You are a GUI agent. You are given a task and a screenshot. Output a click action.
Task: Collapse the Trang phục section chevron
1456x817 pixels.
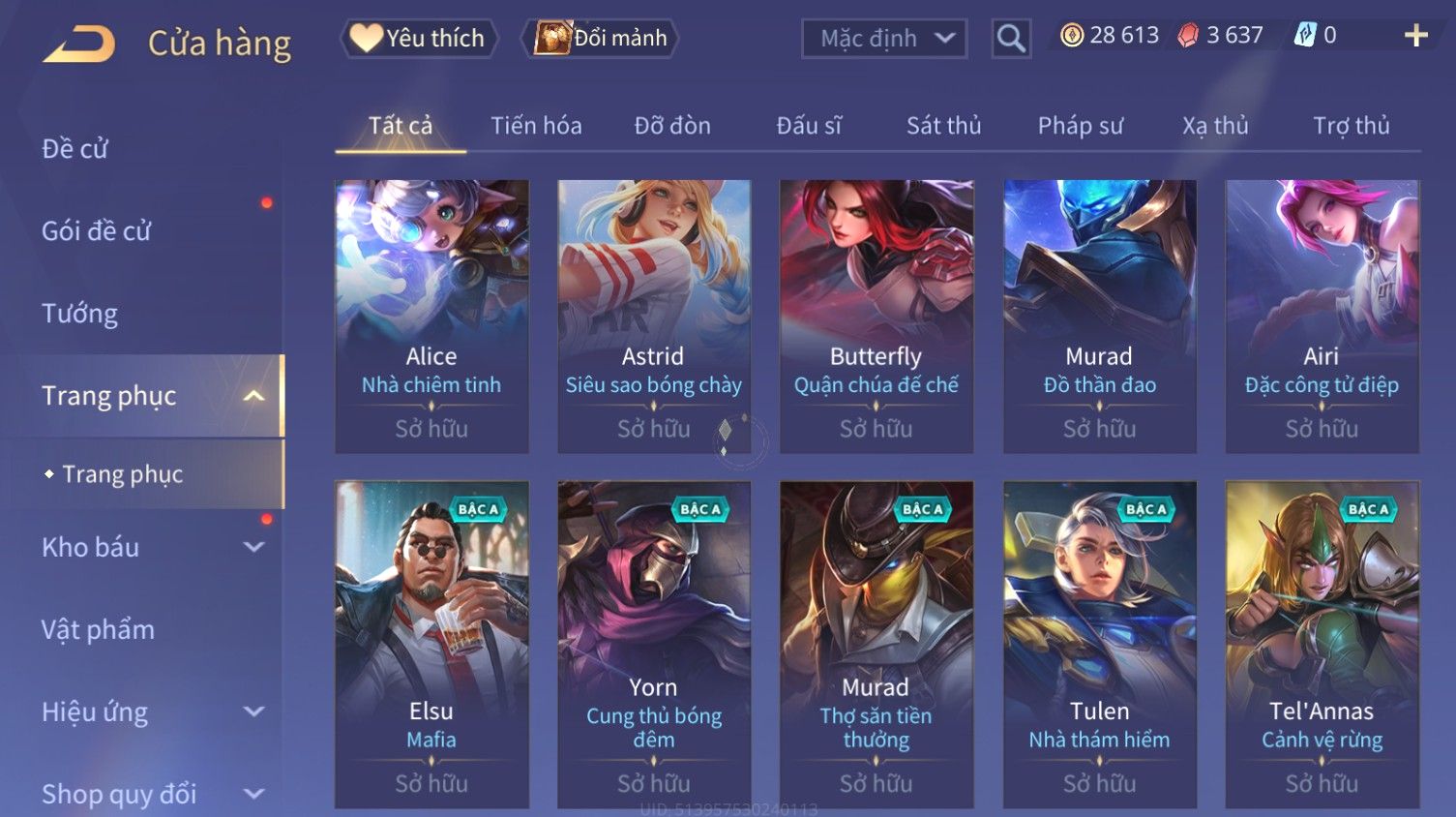(x=253, y=396)
